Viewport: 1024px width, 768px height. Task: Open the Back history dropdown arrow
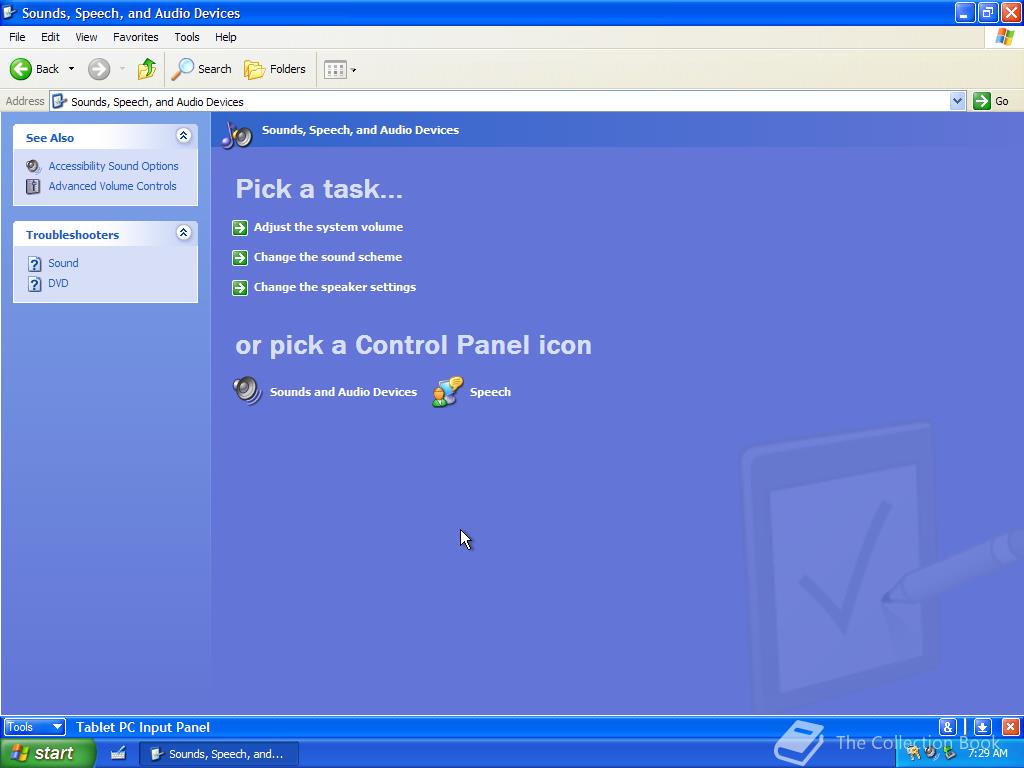click(71, 69)
